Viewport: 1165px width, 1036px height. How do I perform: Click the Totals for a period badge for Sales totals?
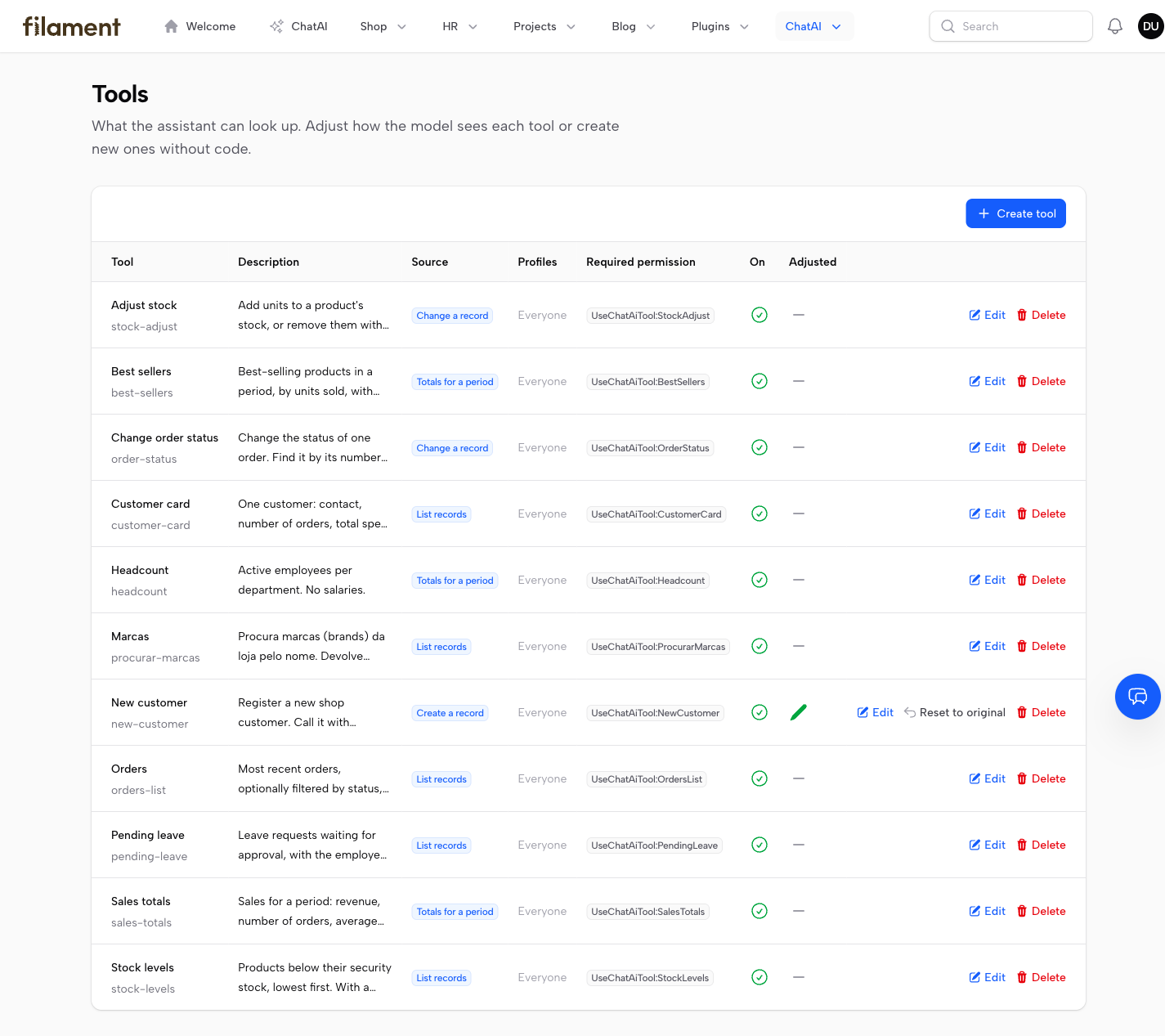(455, 912)
